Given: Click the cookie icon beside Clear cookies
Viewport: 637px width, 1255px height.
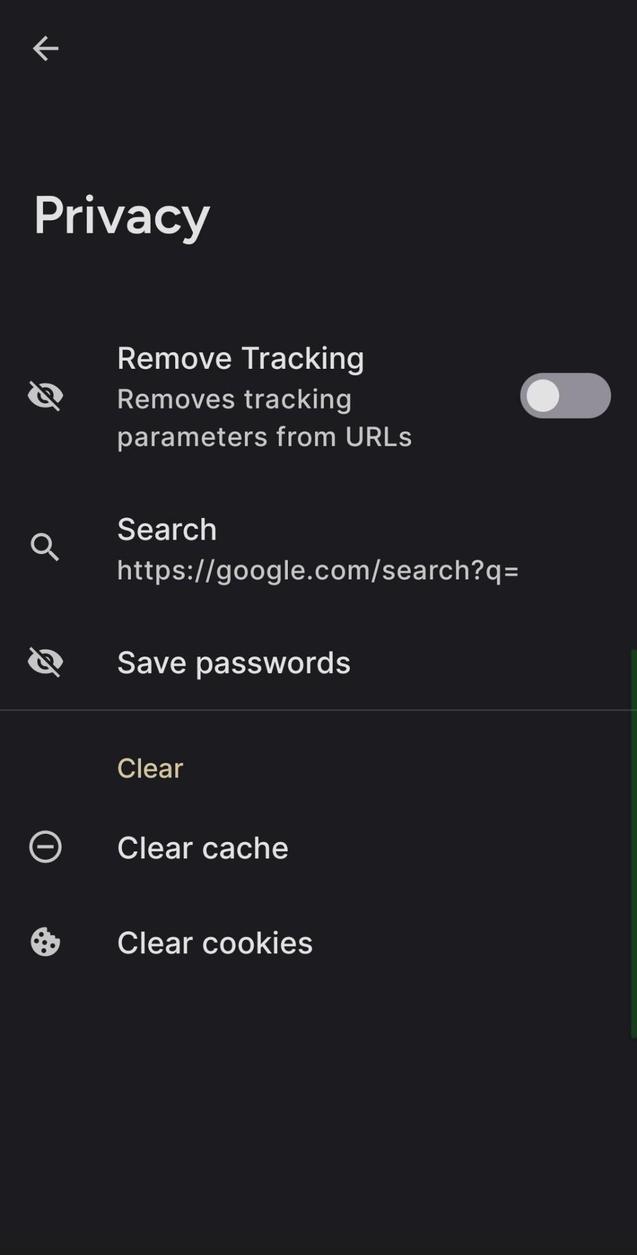Looking at the screenshot, I should 45,942.
